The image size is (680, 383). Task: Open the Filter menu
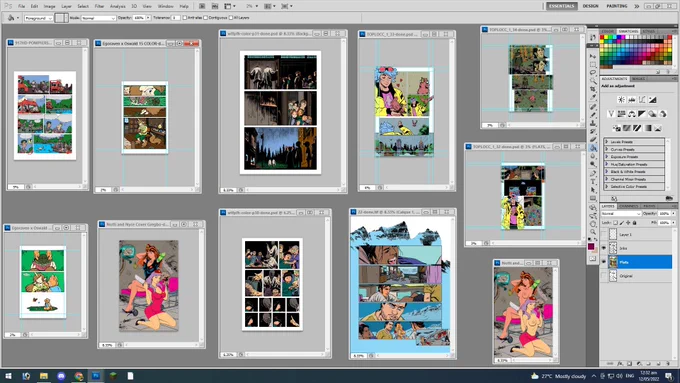tap(99, 7)
